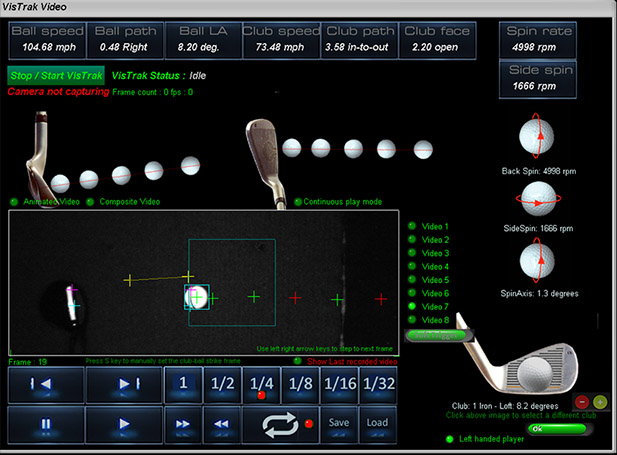
Task: Click the Soft trigger button
Action: point(439,335)
